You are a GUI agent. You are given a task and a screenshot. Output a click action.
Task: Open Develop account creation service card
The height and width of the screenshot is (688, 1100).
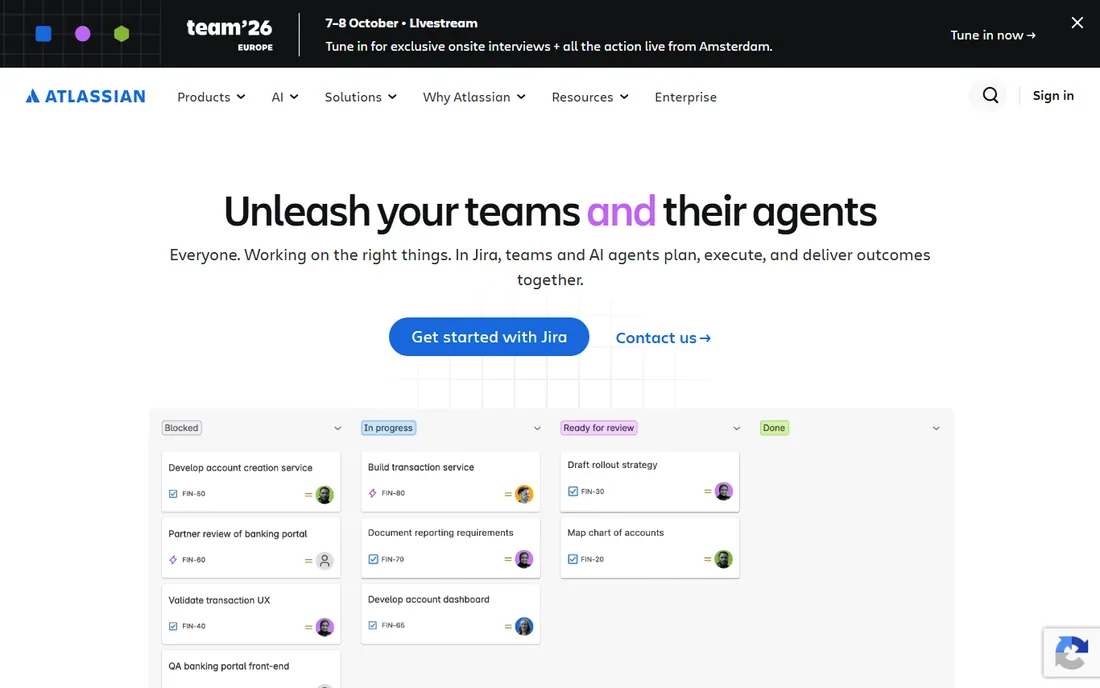tap(251, 482)
